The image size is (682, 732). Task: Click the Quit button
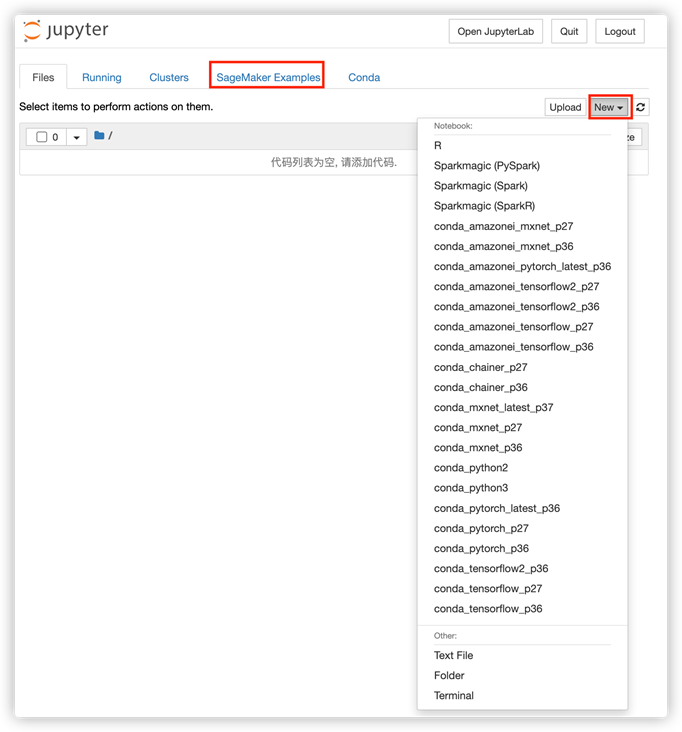pos(569,31)
